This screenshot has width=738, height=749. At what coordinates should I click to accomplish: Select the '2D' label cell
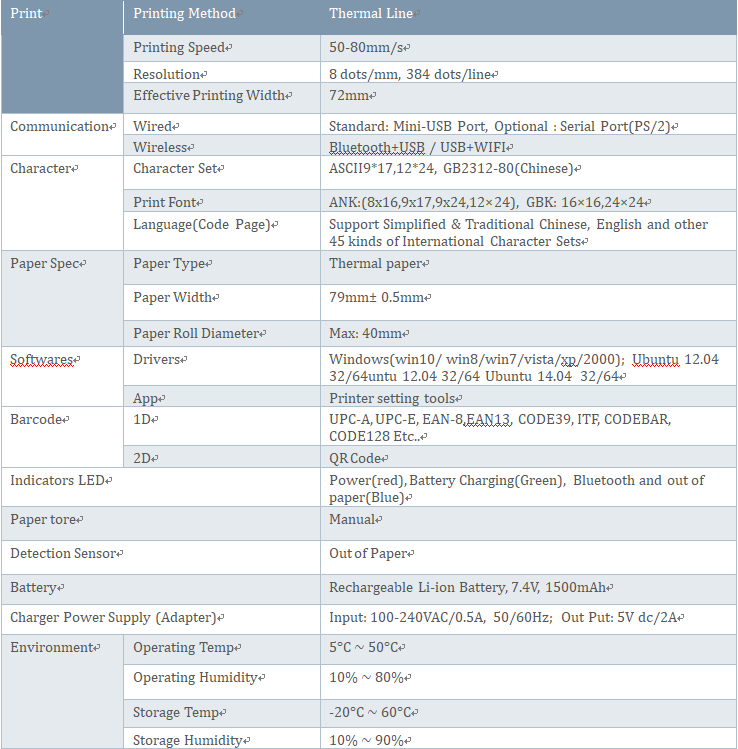point(222,457)
